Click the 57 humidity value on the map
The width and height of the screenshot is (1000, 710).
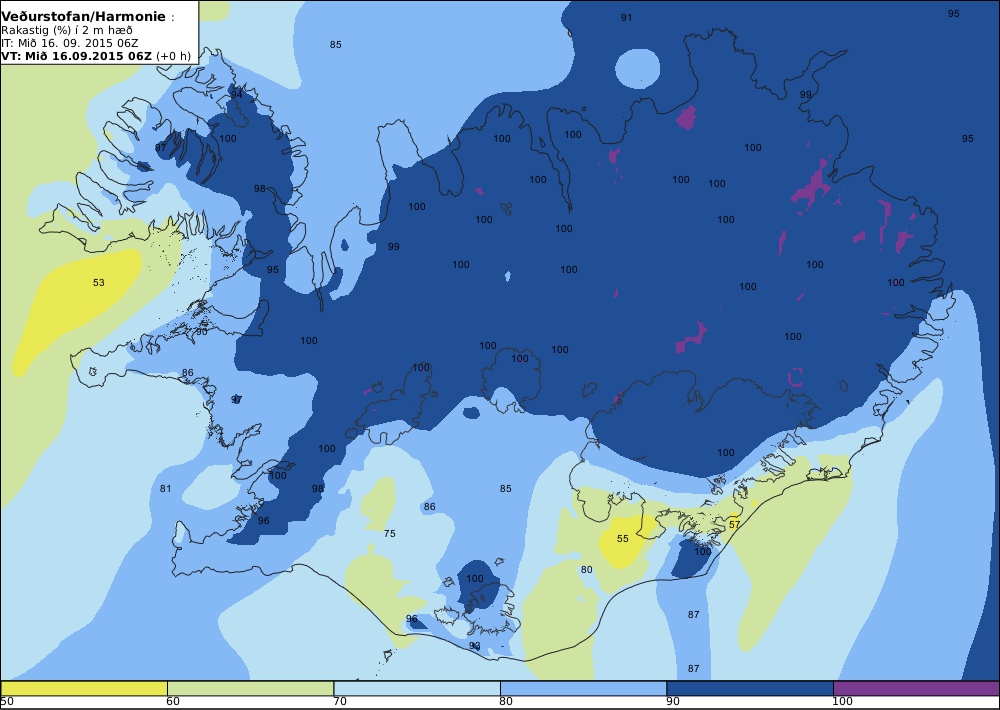point(735,524)
